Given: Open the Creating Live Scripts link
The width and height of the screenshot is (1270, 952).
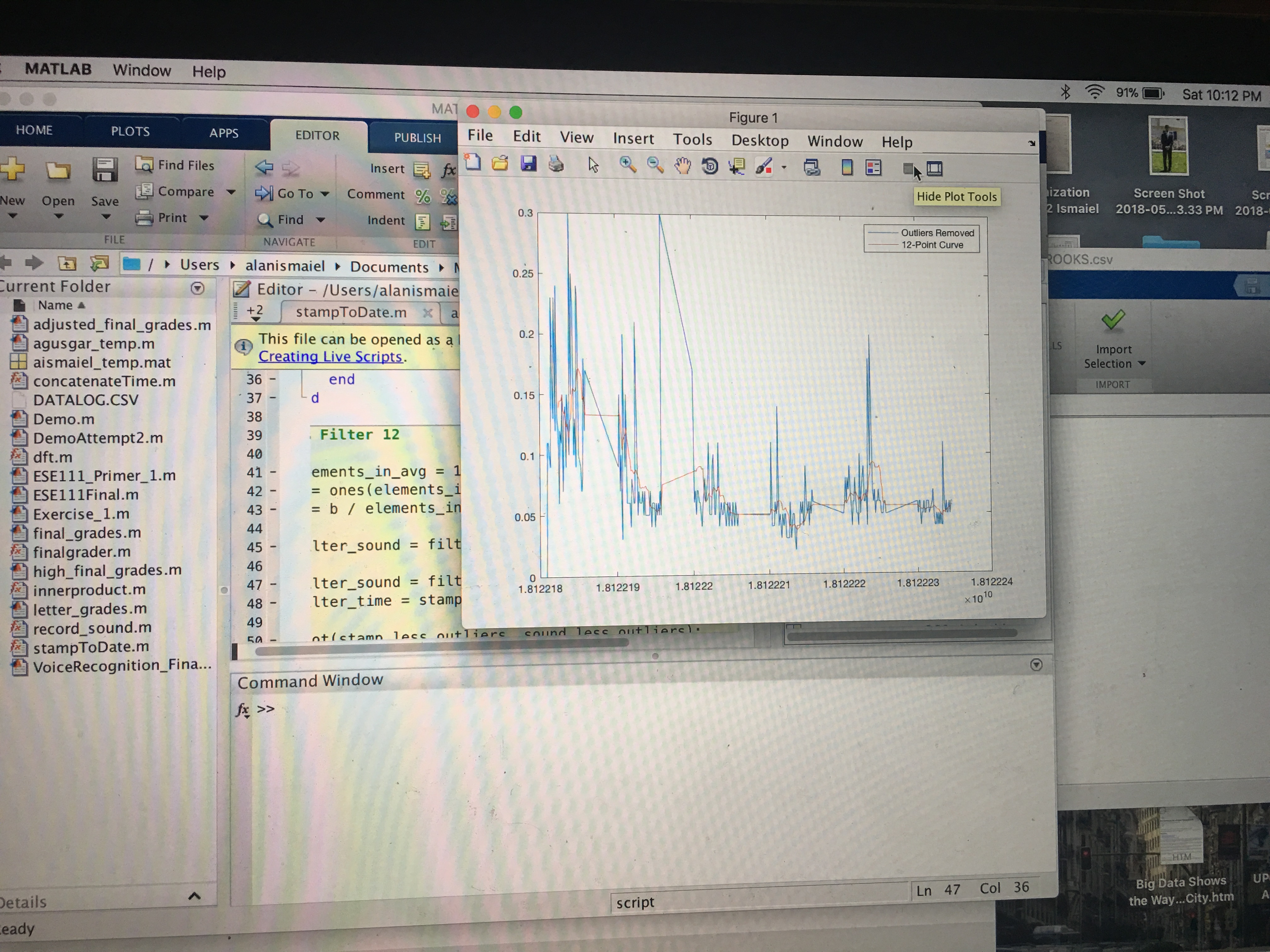Looking at the screenshot, I should (330, 356).
